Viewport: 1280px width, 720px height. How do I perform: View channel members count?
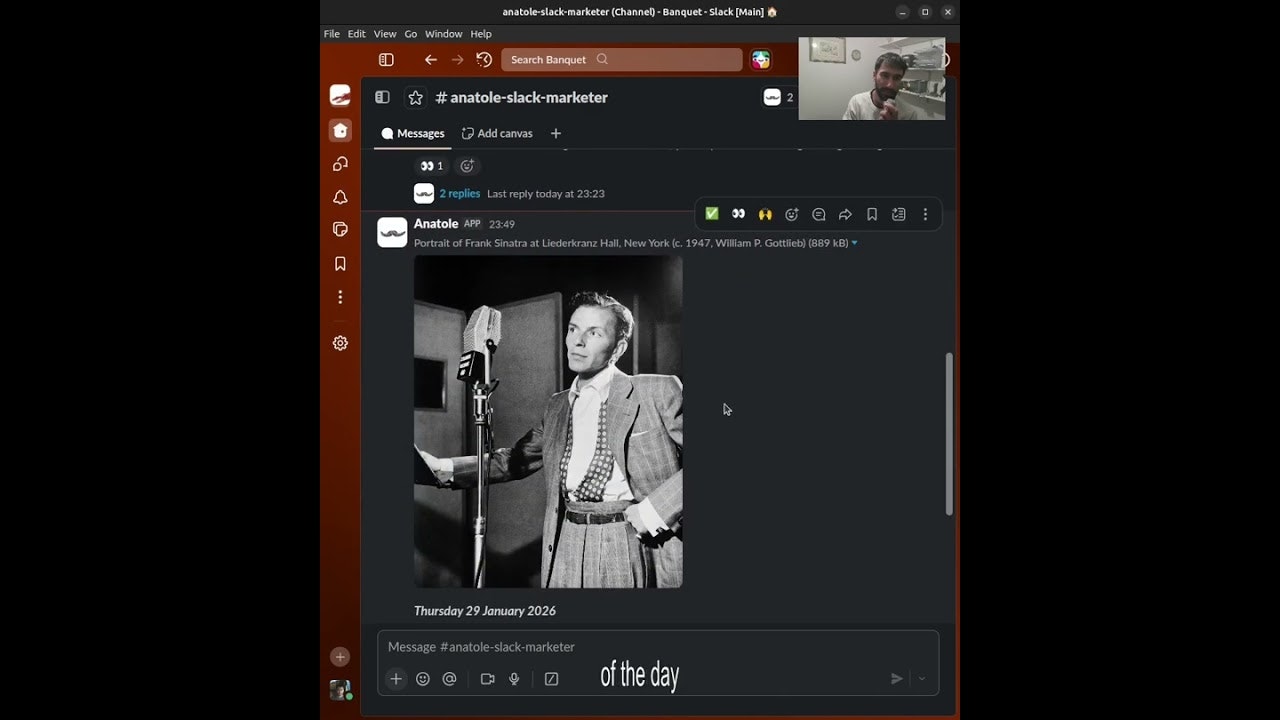pos(779,97)
